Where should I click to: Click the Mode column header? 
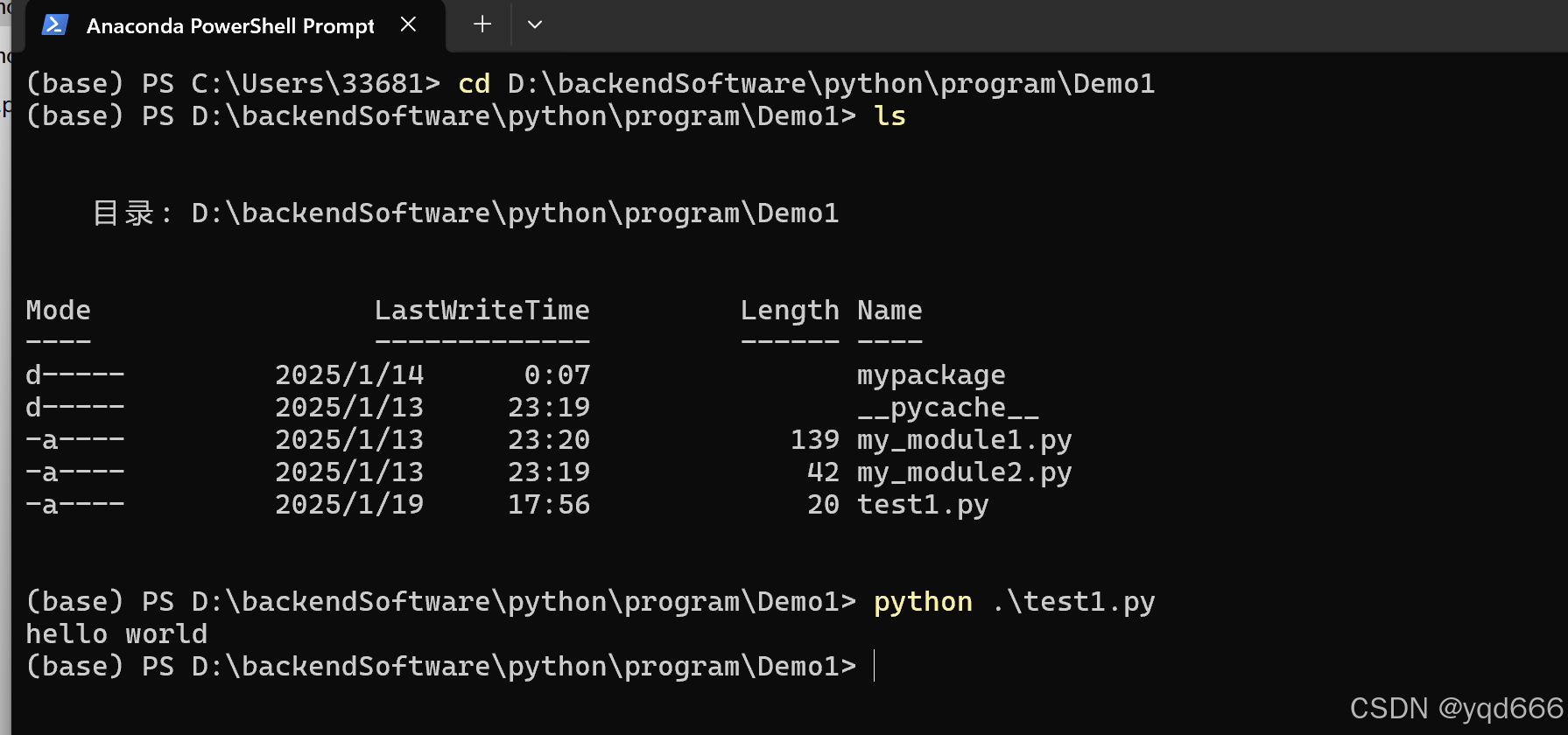[59, 310]
